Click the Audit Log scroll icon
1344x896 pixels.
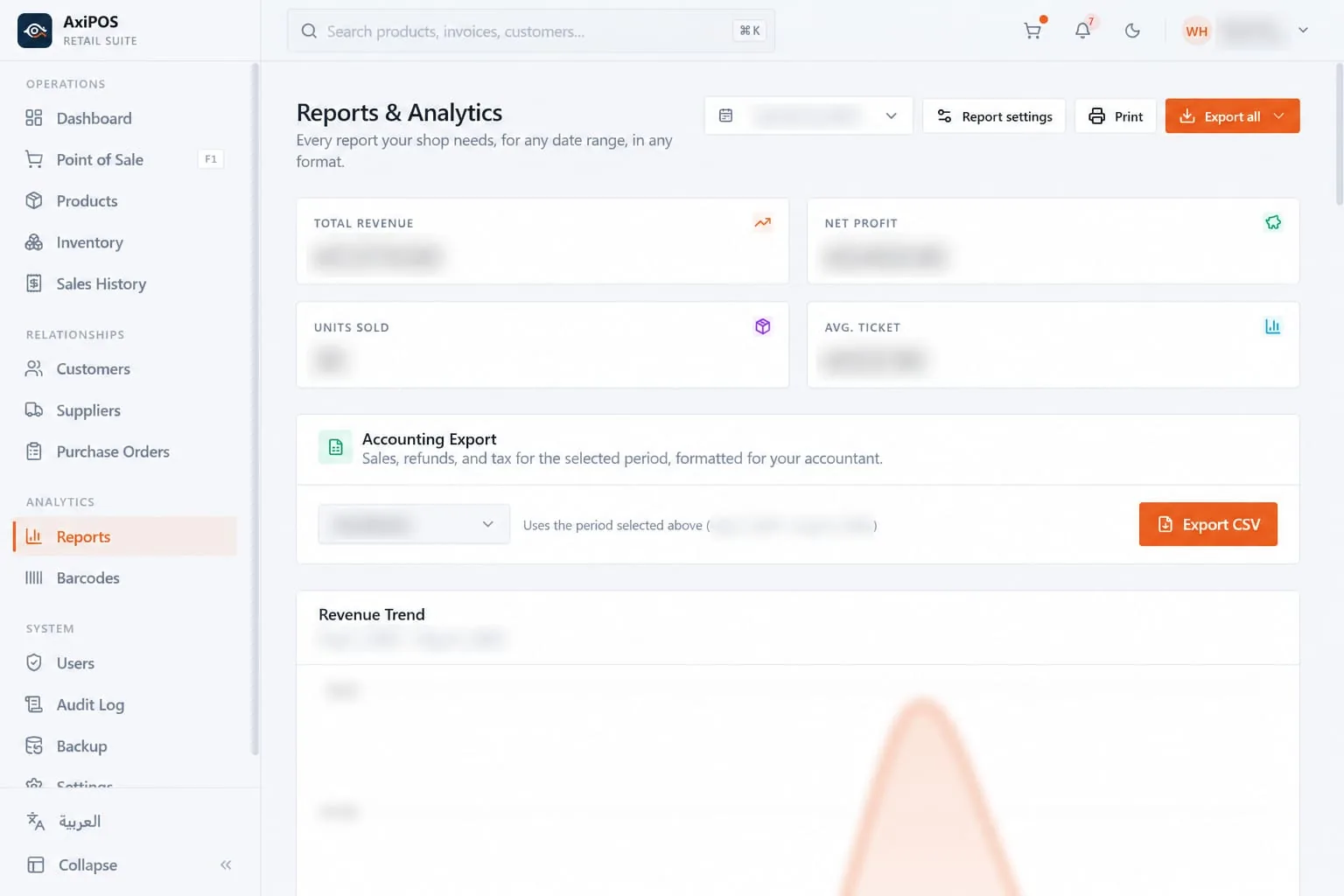[x=34, y=704]
